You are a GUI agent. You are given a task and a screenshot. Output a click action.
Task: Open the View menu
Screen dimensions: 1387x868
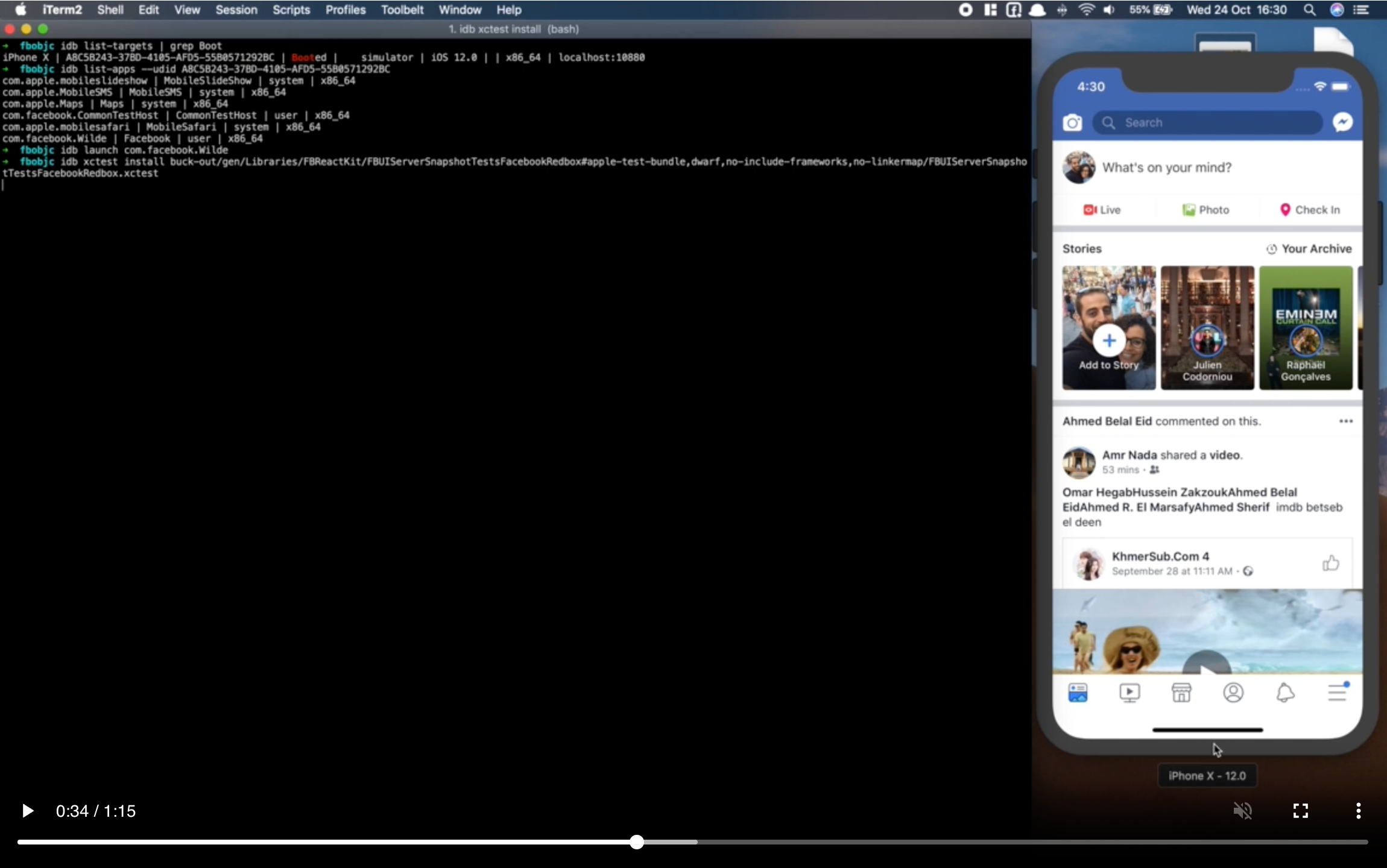click(x=187, y=10)
